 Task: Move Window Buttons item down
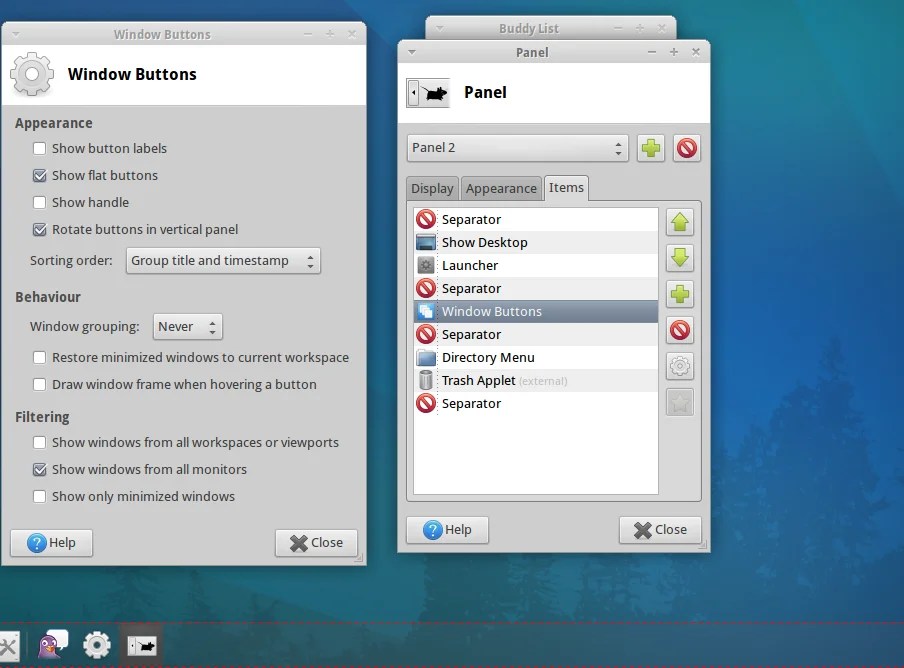coord(680,258)
